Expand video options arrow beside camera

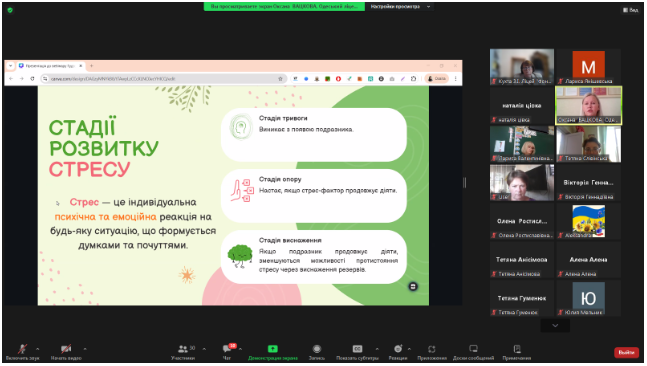point(85,349)
